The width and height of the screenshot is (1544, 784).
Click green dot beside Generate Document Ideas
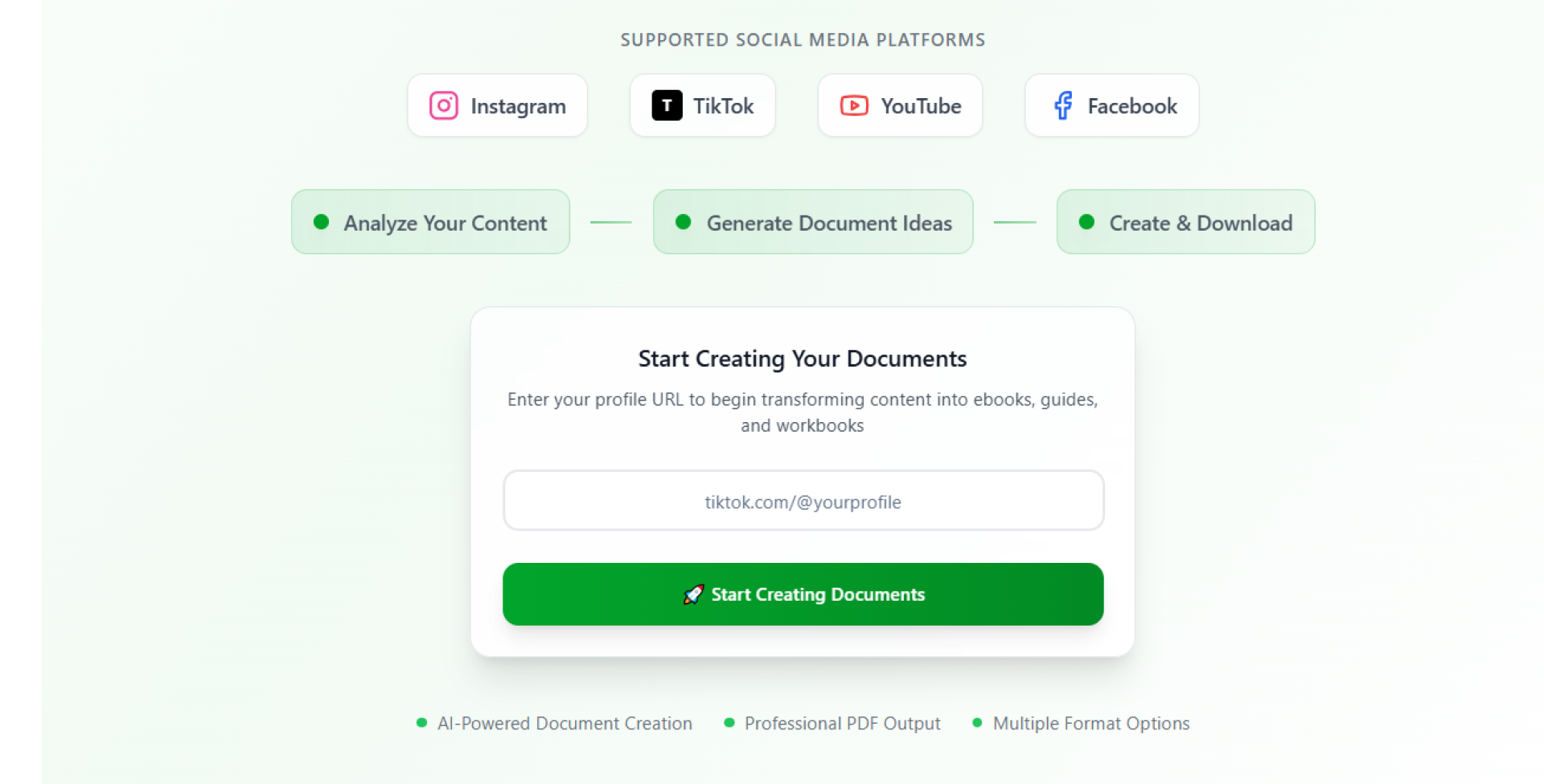[x=684, y=222]
